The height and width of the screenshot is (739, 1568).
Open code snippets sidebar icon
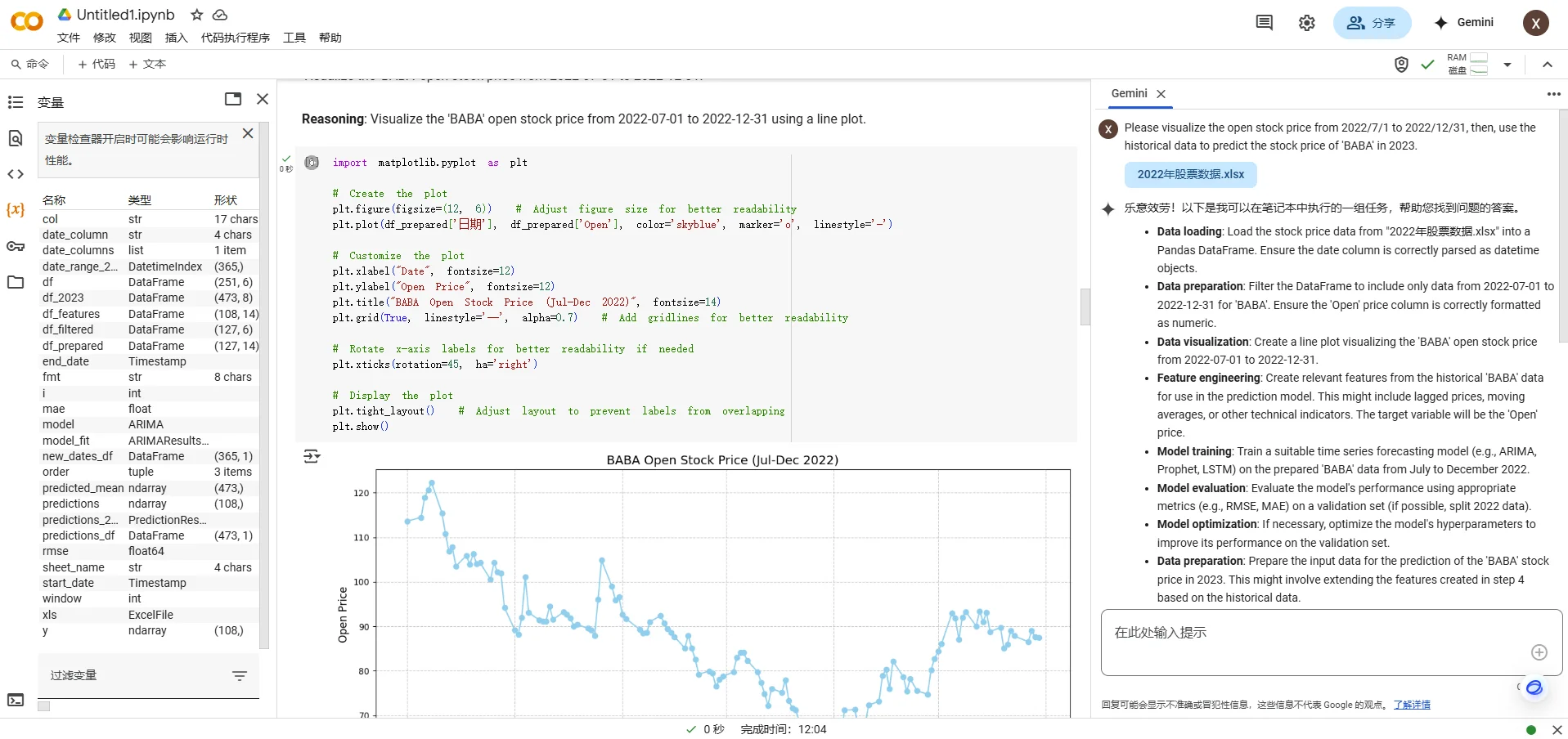(x=16, y=174)
